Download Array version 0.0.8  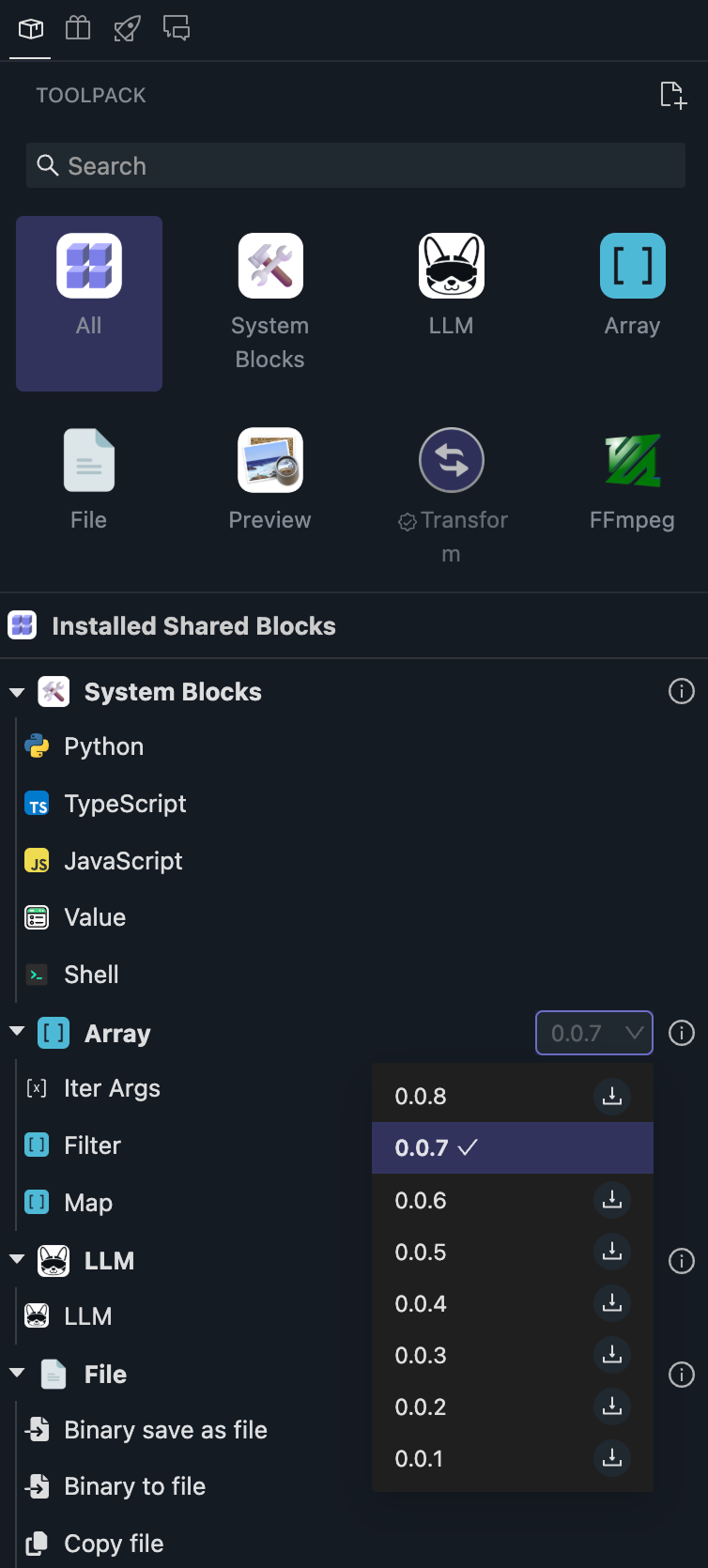click(612, 1096)
